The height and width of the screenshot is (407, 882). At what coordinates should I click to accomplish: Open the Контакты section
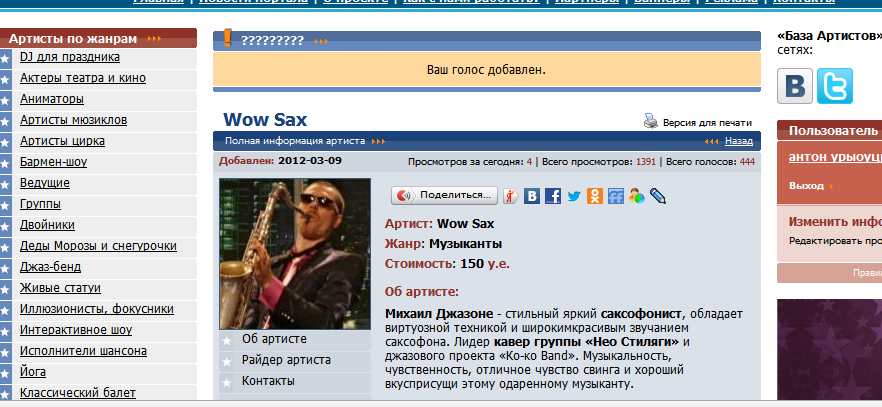268,381
